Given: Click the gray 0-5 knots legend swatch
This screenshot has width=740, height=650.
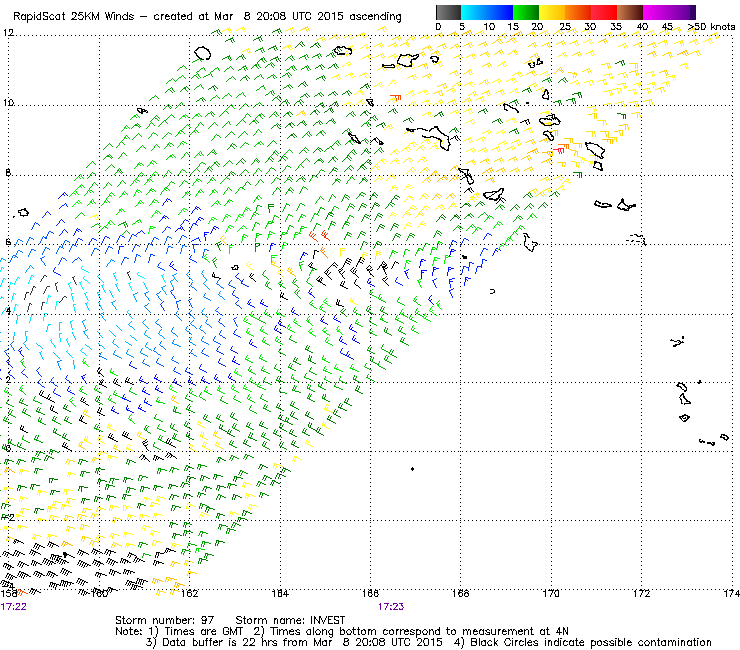Looking at the screenshot, I should 448,12.
